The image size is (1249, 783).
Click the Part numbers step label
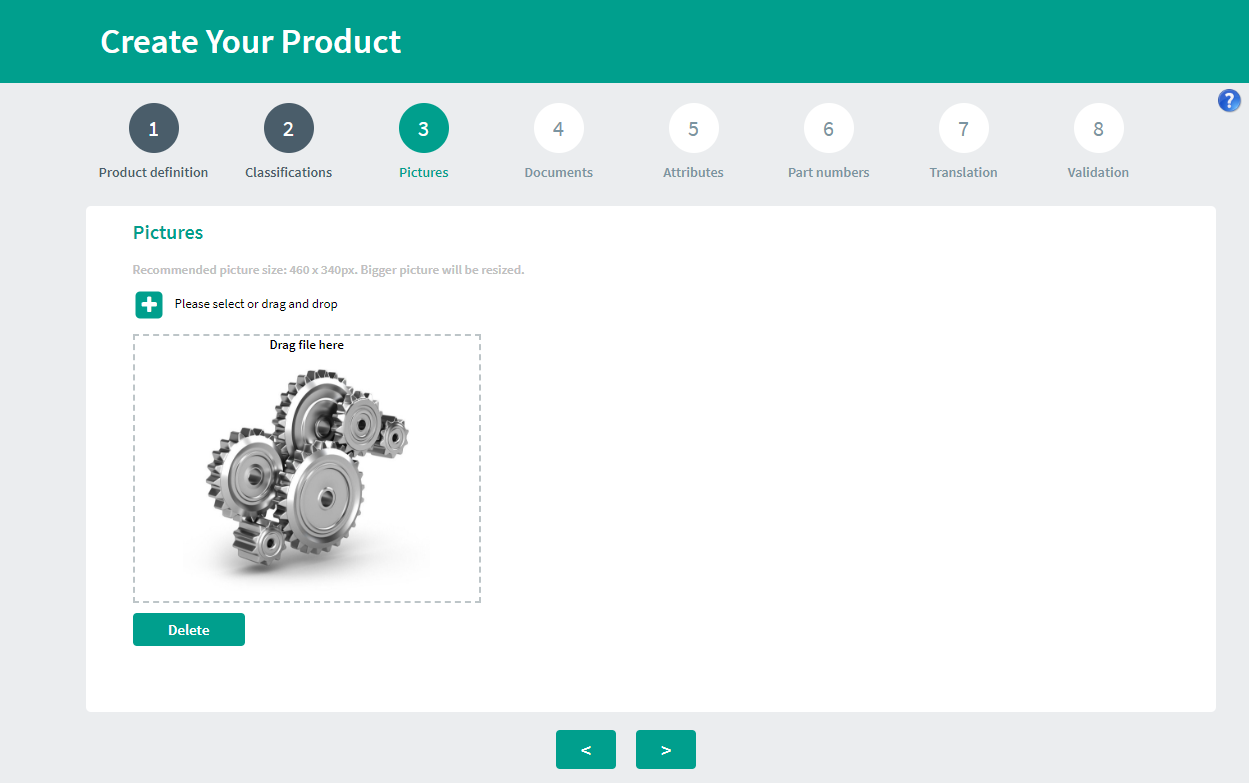(x=829, y=172)
